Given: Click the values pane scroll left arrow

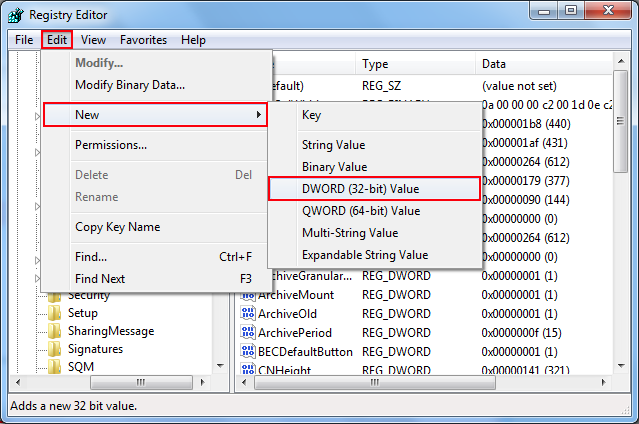Looking at the screenshot, I should [x=244, y=382].
